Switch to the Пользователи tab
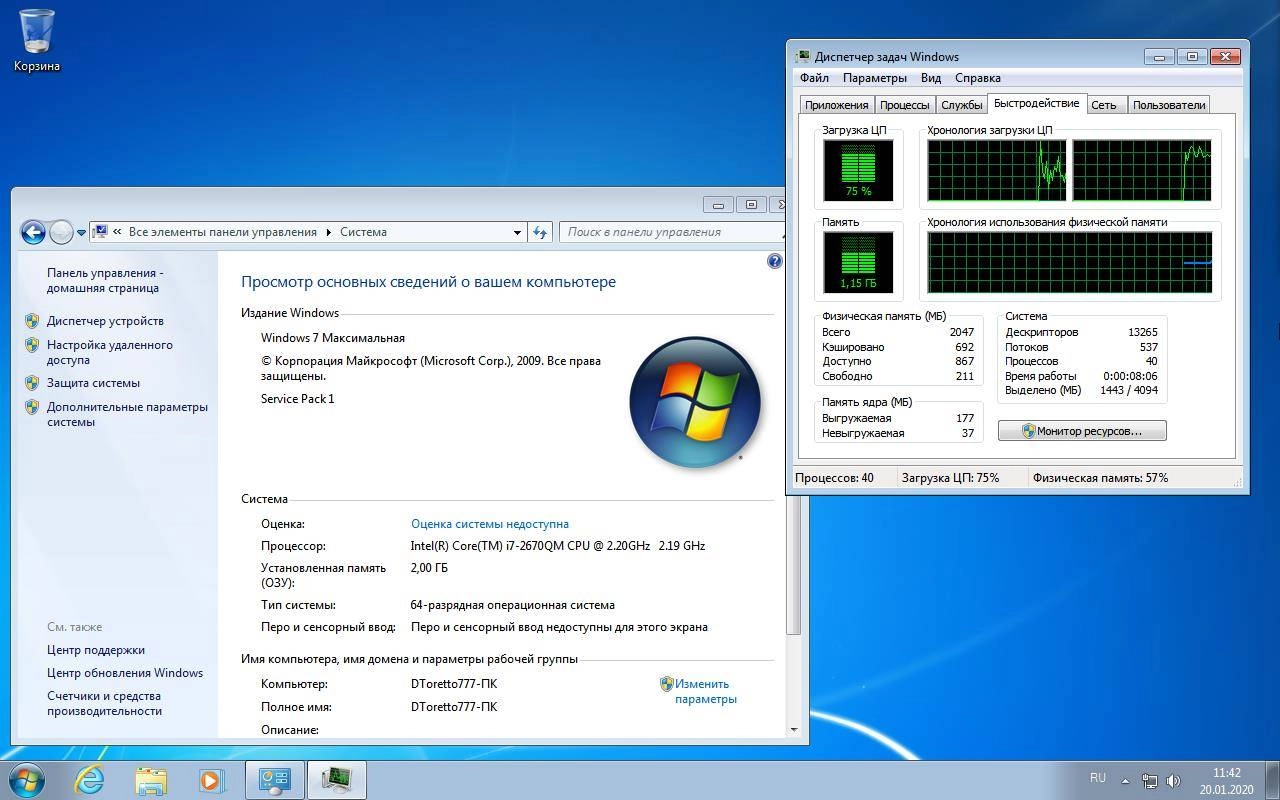 point(1169,105)
